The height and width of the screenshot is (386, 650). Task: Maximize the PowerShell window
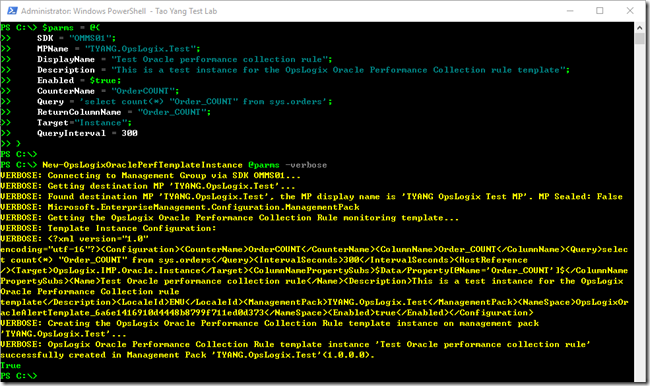pos(599,11)
